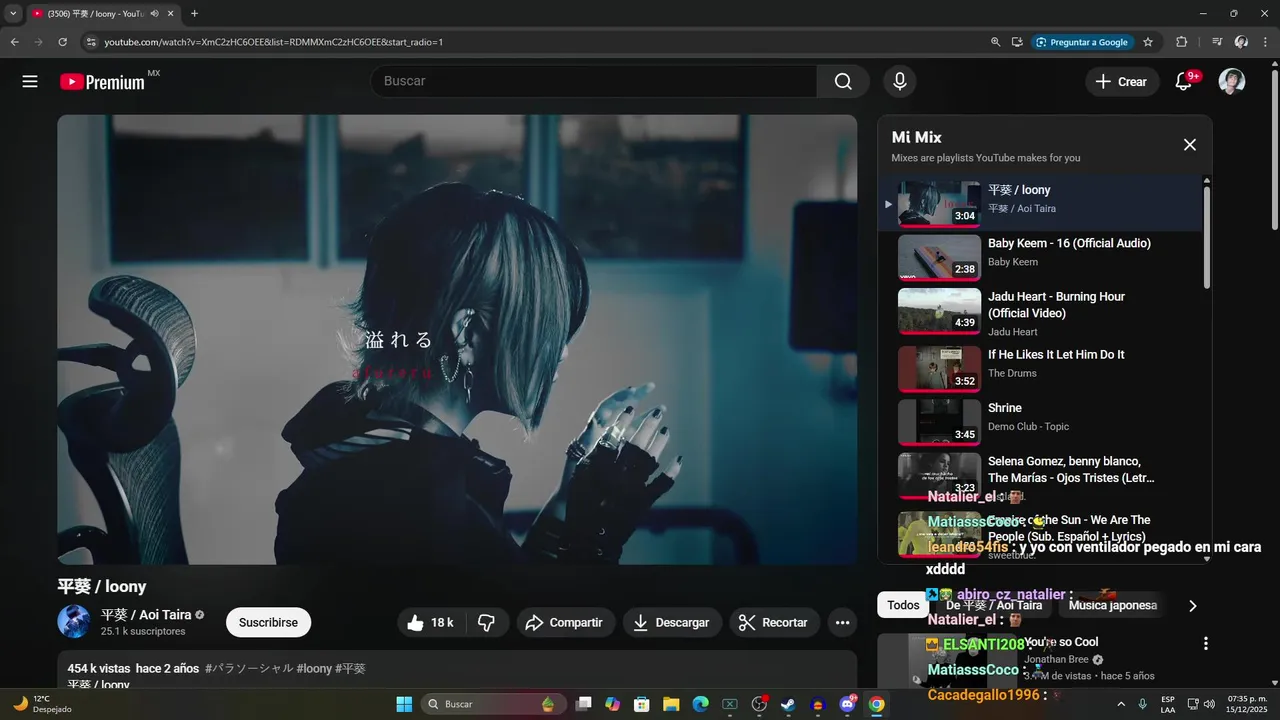The height and width of the screenshot is (720, 1280).
Task: Open Microsoft Edge from taskbar
Action: coord(700,704)
